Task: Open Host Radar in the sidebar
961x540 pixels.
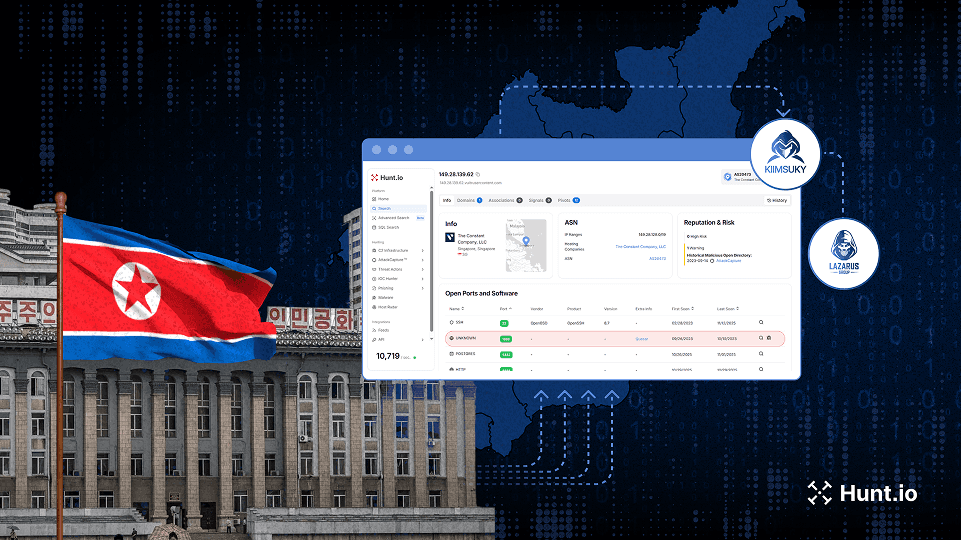Action: [387, 307]
